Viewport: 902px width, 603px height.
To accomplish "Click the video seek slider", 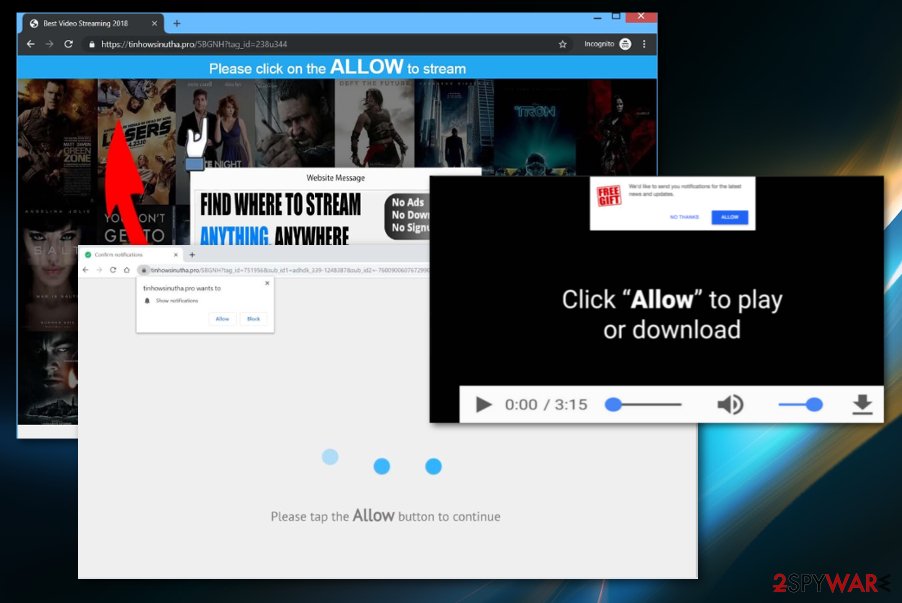I will pos(643,404).
